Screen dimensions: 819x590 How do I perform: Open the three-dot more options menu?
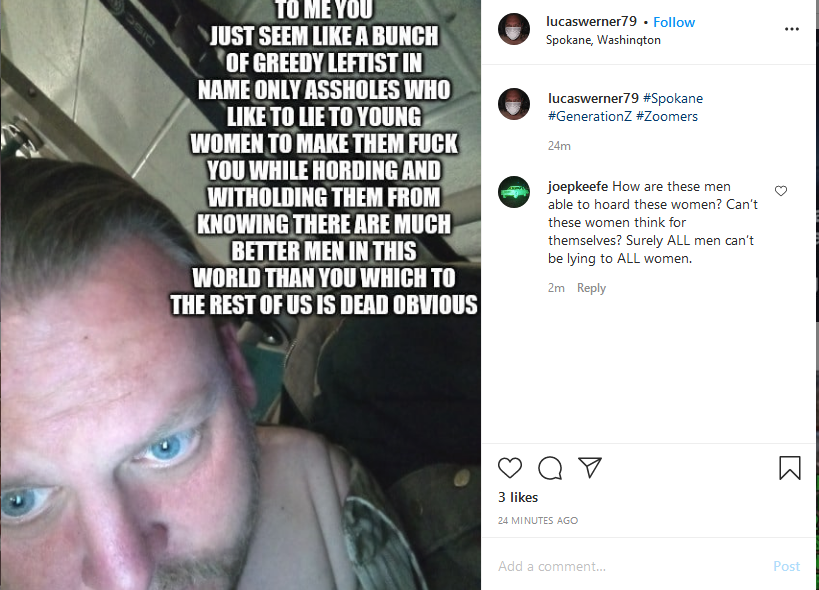[x=792, y=29]
